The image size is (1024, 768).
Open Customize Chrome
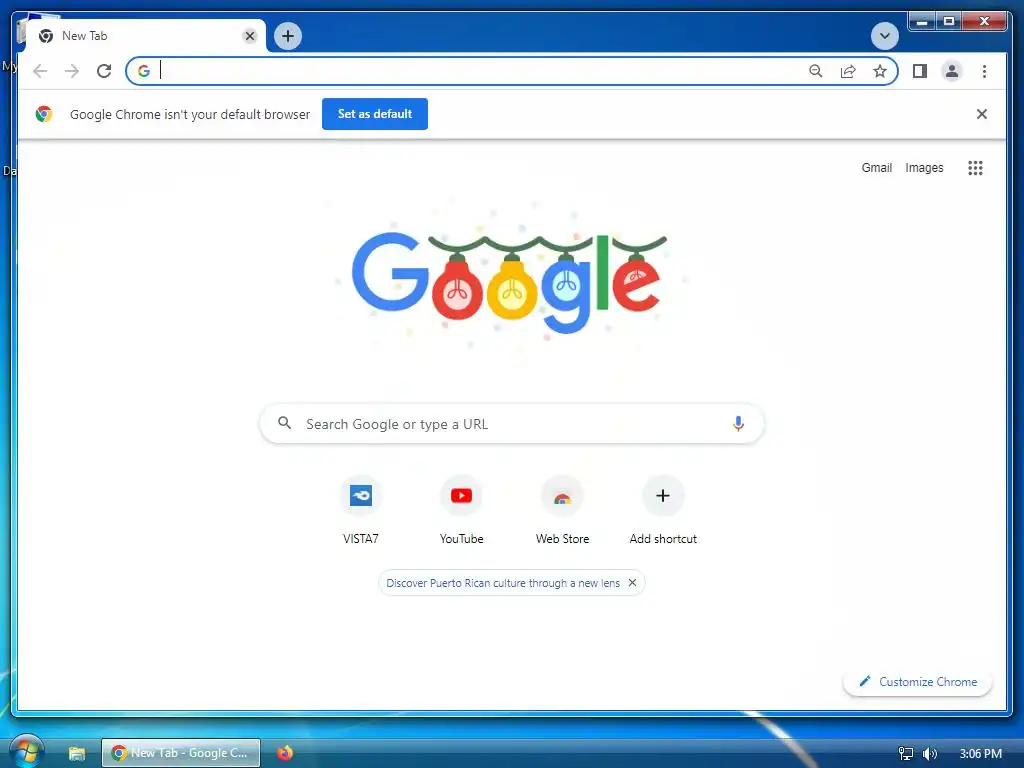click(918, 682)
